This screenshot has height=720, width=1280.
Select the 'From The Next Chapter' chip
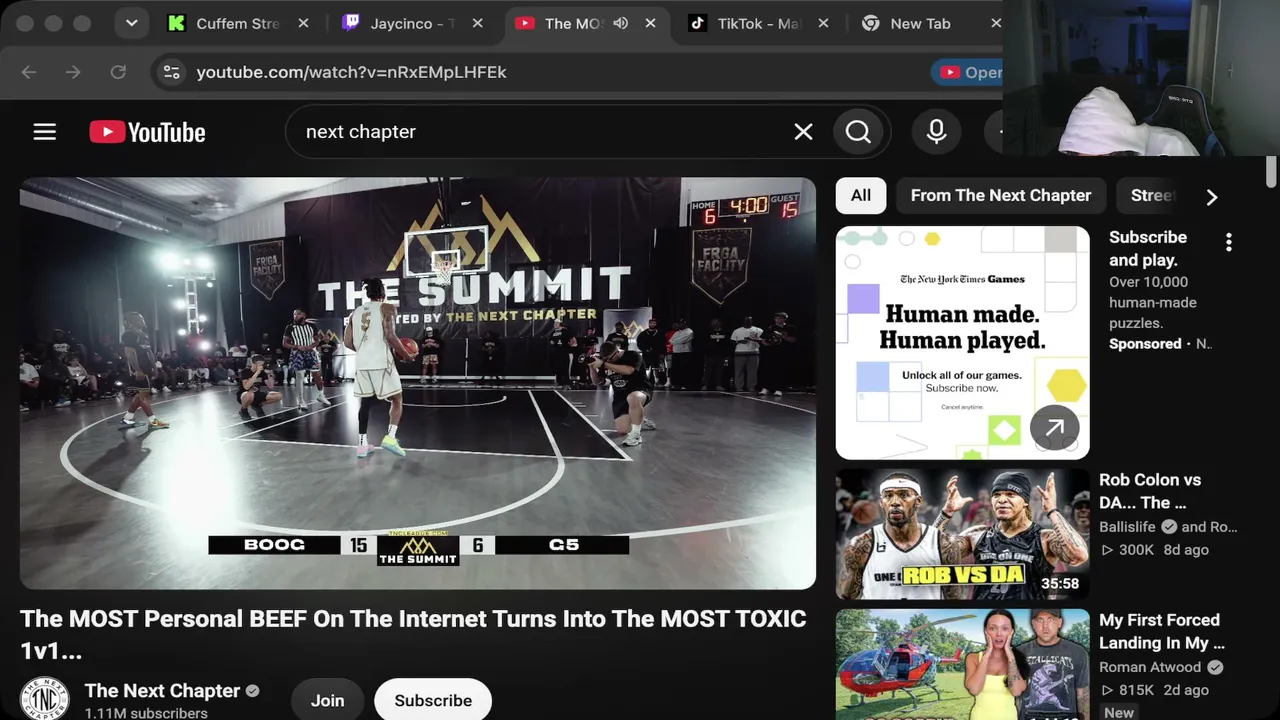tap(1001, 196)
